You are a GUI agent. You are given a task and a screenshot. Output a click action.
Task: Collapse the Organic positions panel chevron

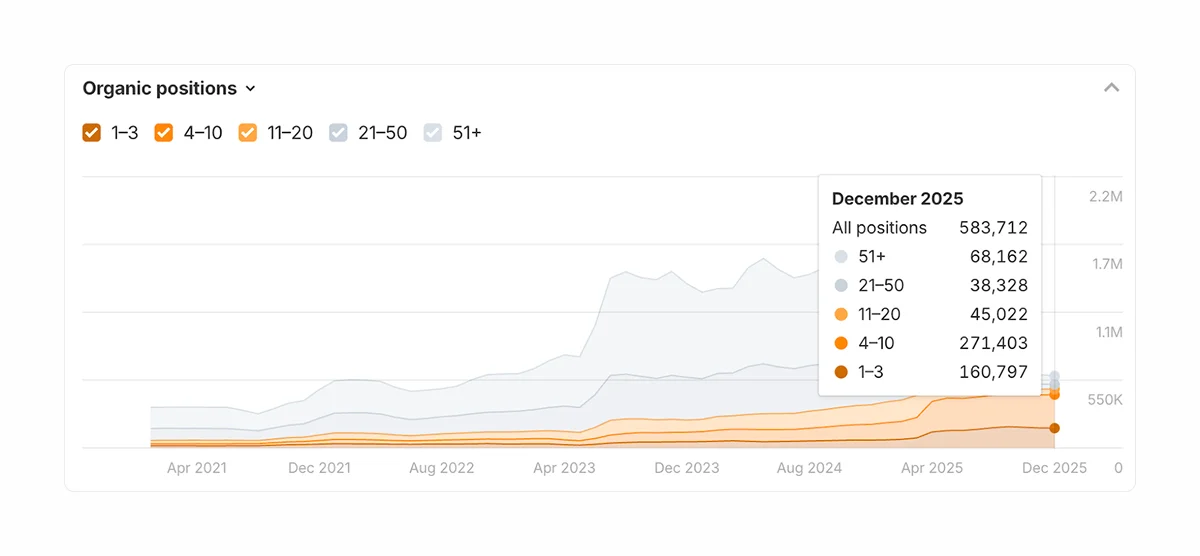1111,88
